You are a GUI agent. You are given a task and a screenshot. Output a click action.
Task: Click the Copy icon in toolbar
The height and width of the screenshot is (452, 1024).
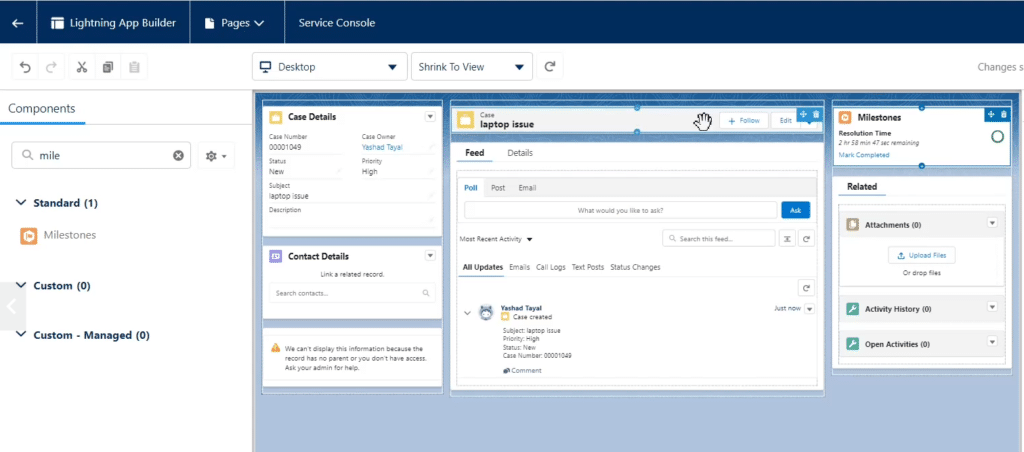[108, 67]
